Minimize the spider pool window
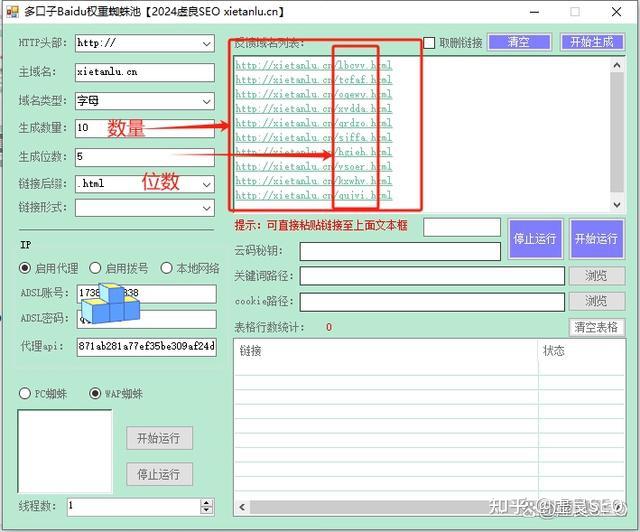Viewport: 640px width, 532px height. [x=534, y=12]
